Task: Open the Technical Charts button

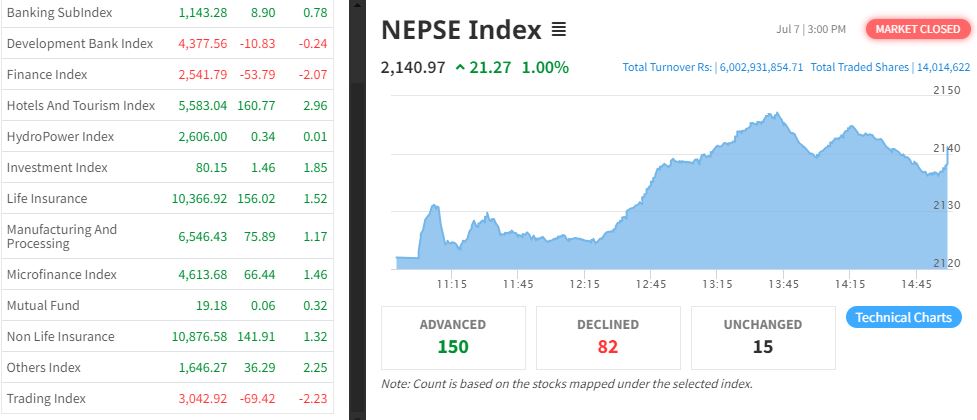Action: [x=903, y=317]
